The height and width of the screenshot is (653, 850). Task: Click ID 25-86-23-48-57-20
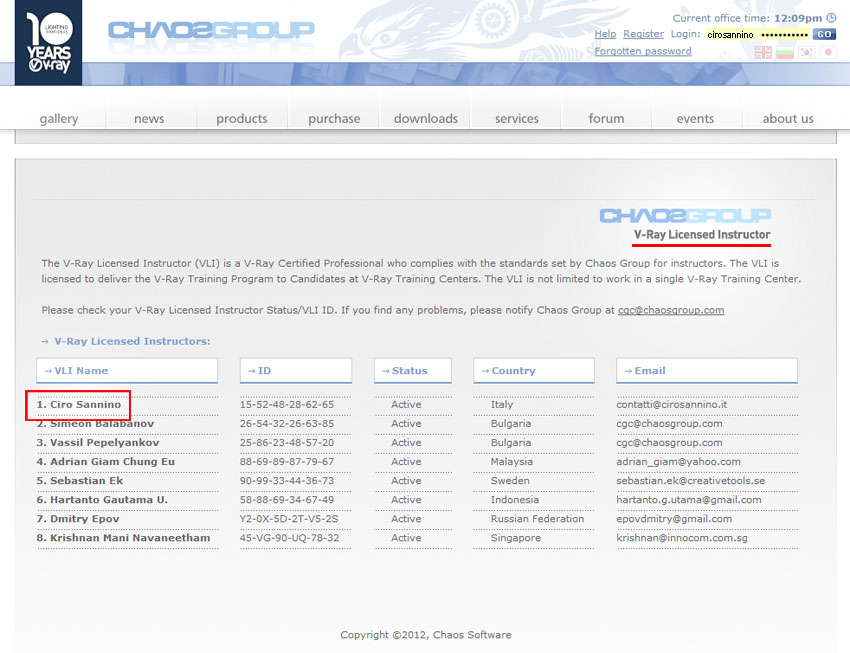click(x=287, y=442)
